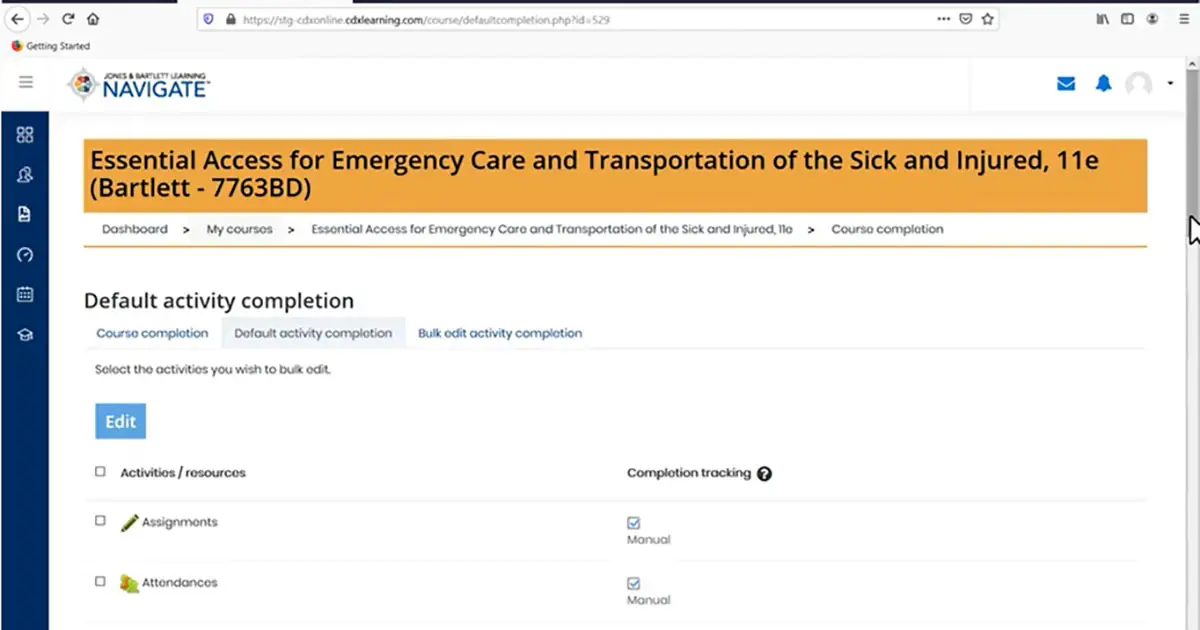1200x630 pixels.
Task: Open the notifications bell
Action: [x=1103, y=84]
